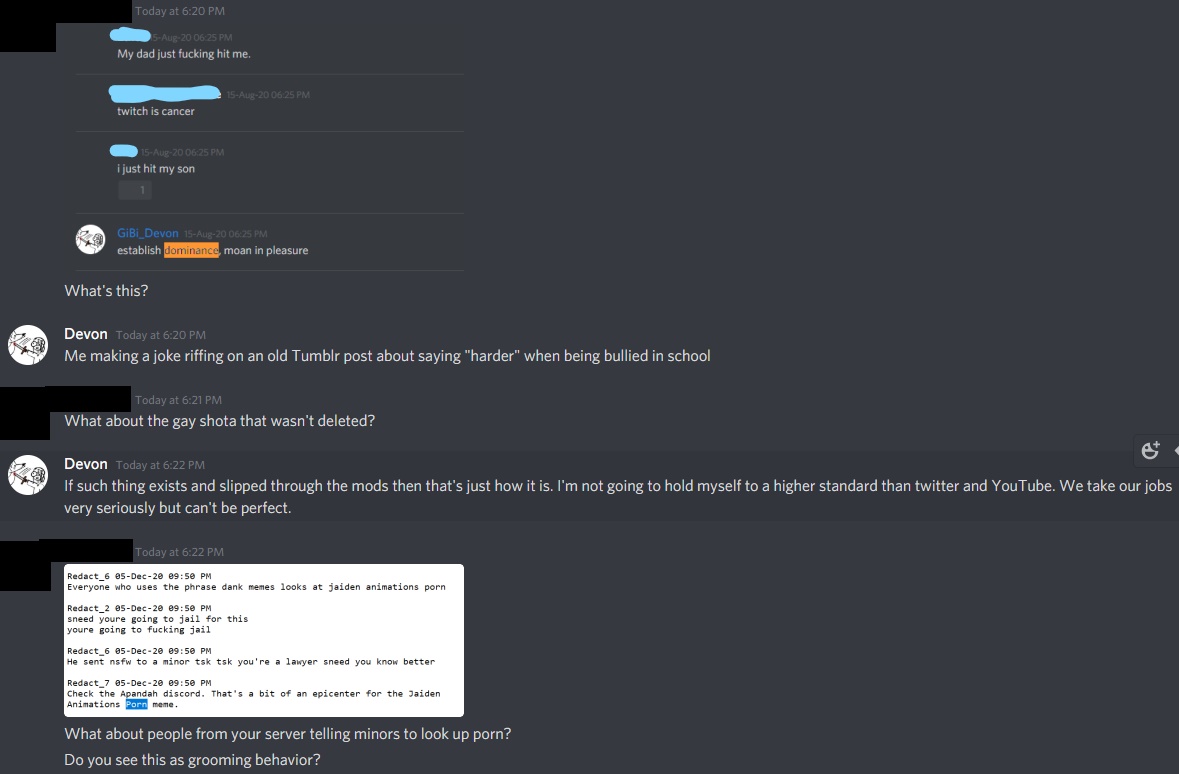Viewport: 1179px width, 774px height.
Task: Select the "What's this?" message text
Action: click(x=106, y=291)
